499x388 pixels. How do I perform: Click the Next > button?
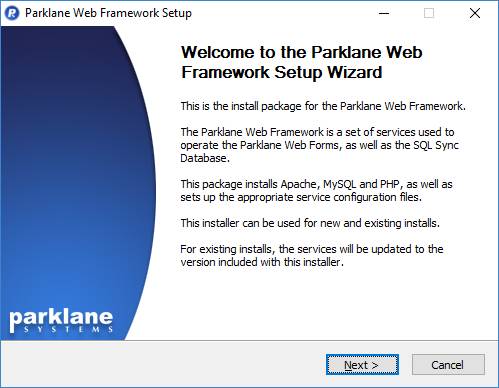[x=362, y=365]
